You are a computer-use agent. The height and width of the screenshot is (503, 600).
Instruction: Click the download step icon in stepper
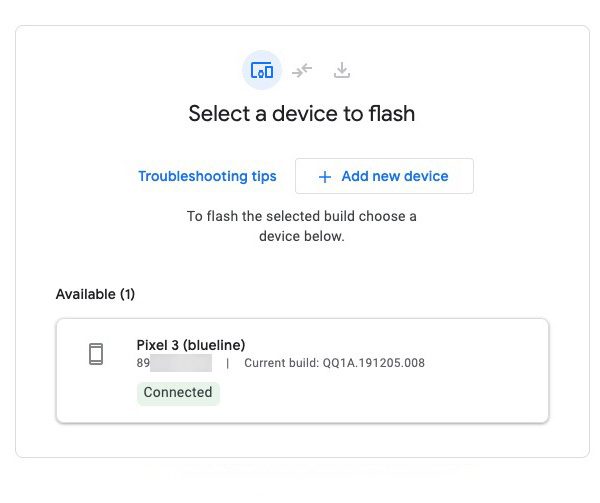tap(342, 70)
